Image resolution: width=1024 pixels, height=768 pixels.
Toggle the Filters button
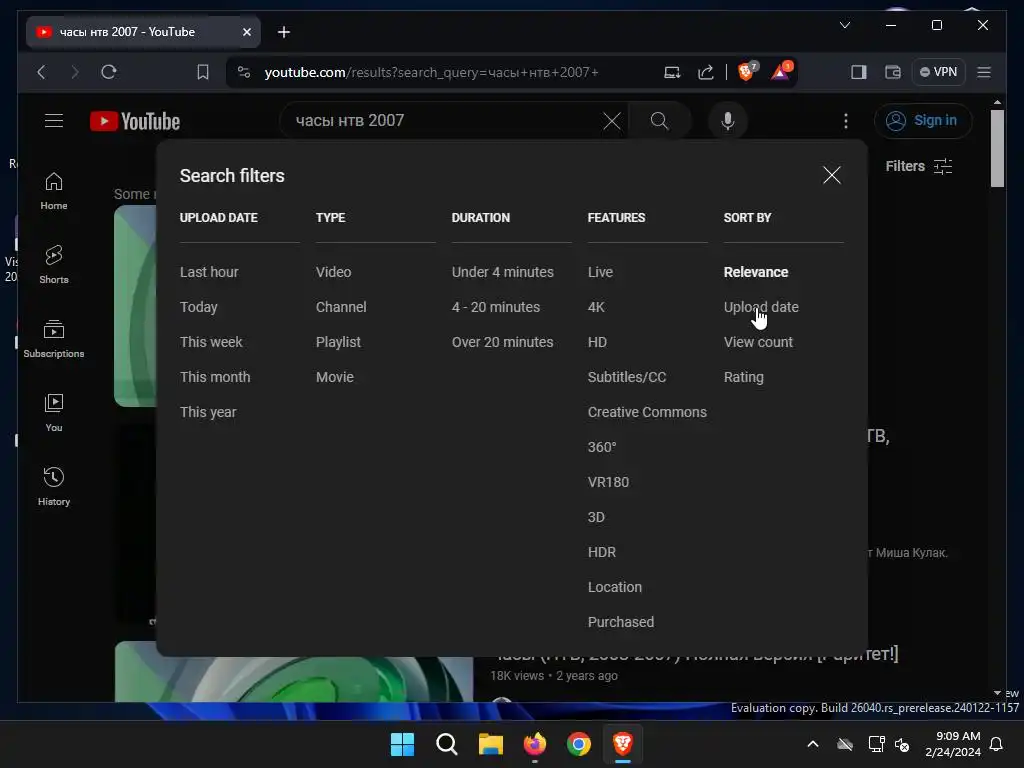click(919, 167)
